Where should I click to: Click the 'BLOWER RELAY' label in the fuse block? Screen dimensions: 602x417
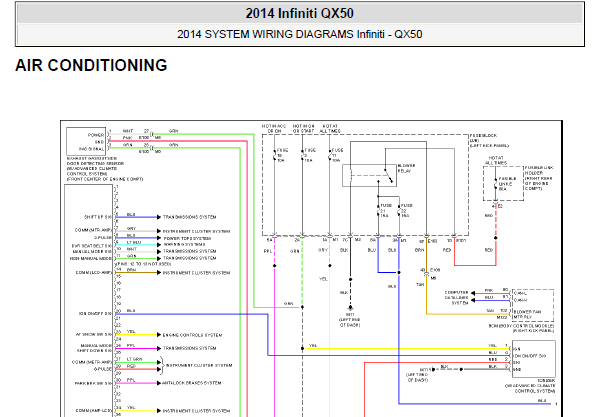pyautogui.click(x=406, y=168)
